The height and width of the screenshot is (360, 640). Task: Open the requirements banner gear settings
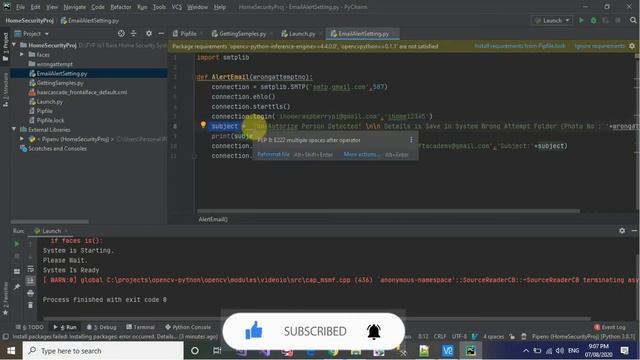(x=632, y=46)
